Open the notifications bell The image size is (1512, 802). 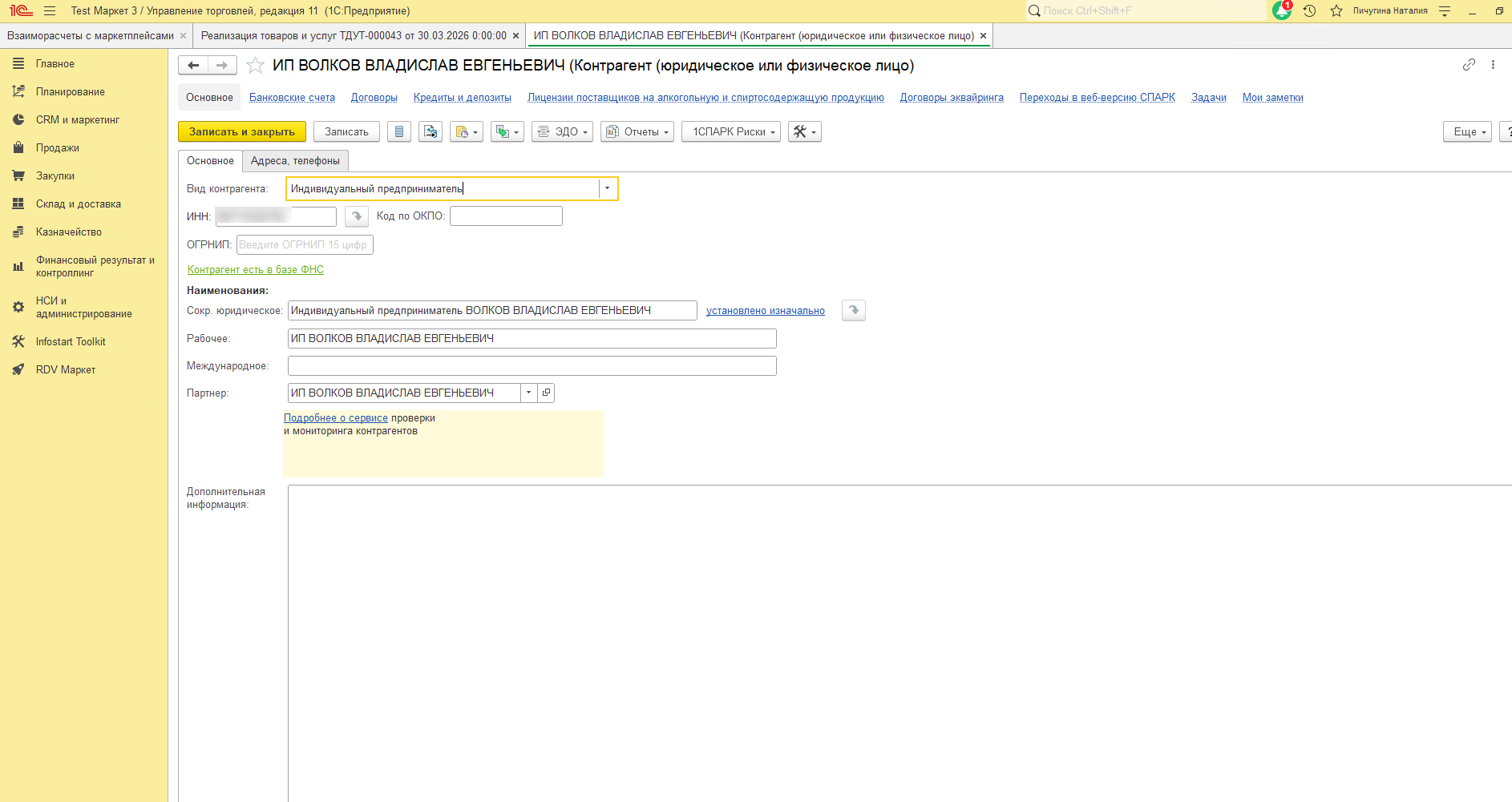coord(1282,10)
